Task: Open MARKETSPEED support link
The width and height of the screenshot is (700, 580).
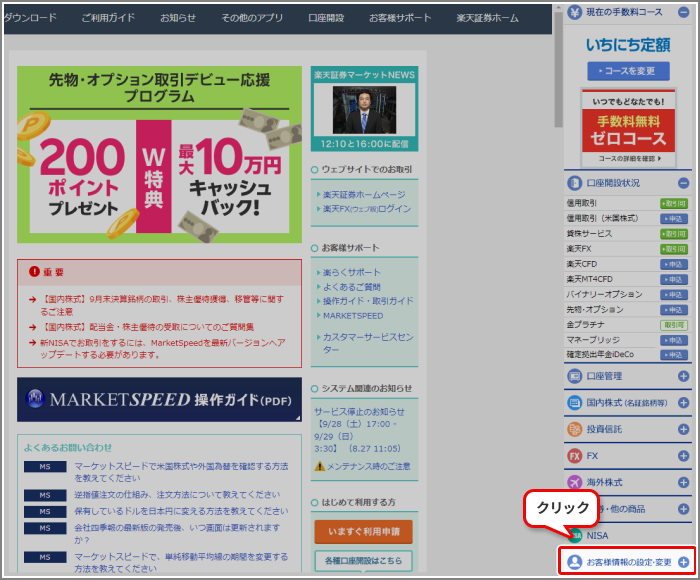Action: click(353, 316)
